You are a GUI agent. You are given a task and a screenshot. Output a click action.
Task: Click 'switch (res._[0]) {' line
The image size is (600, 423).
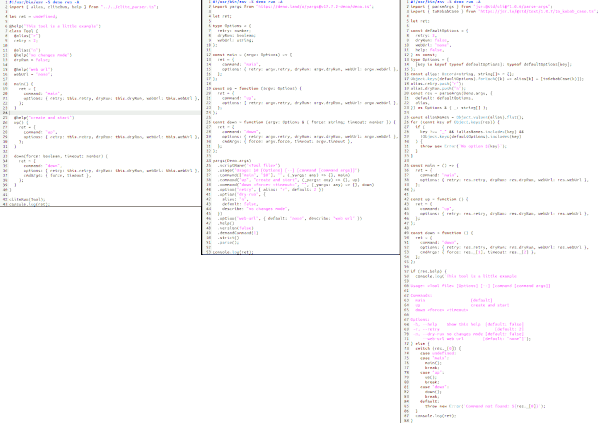(x=439, y=348)
